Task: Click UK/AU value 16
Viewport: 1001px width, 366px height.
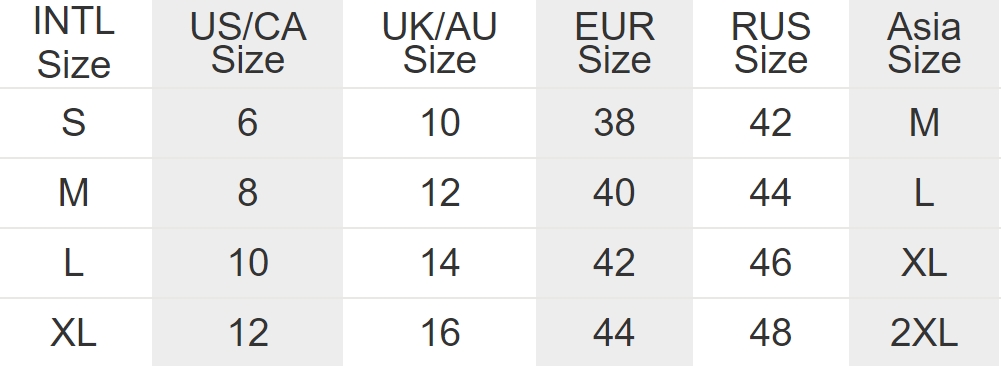Action: 439,333
